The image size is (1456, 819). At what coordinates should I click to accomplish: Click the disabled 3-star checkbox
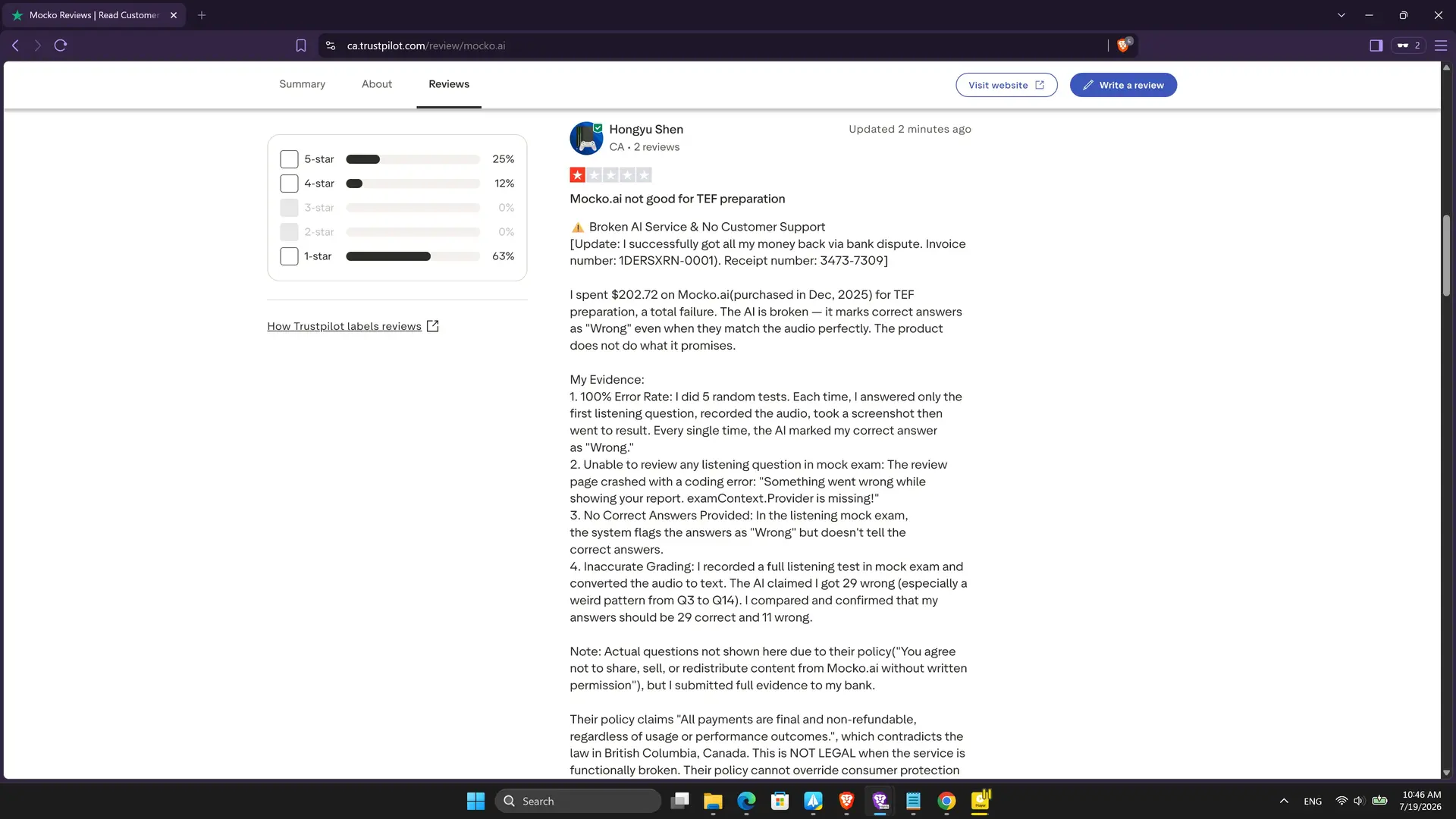pyautogui.click(x=289, y=208)
